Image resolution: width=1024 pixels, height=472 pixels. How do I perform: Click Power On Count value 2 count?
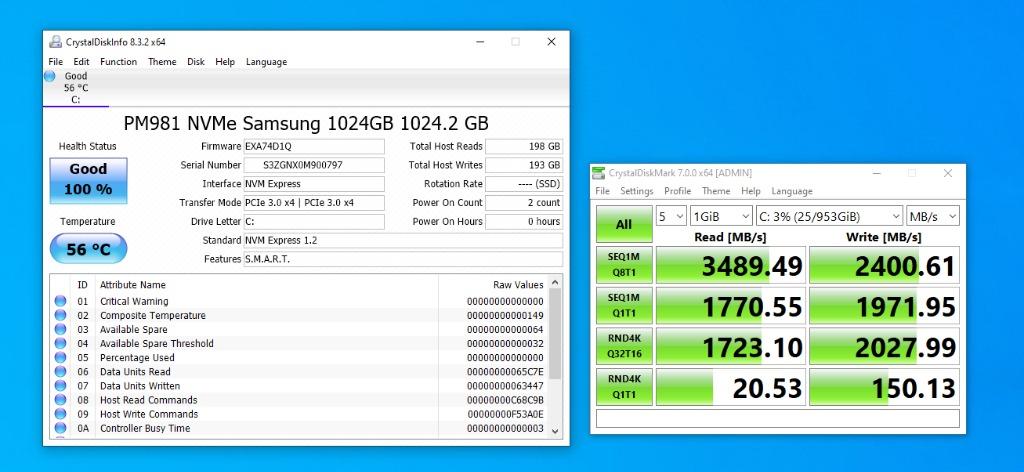(x=524, y=202)
